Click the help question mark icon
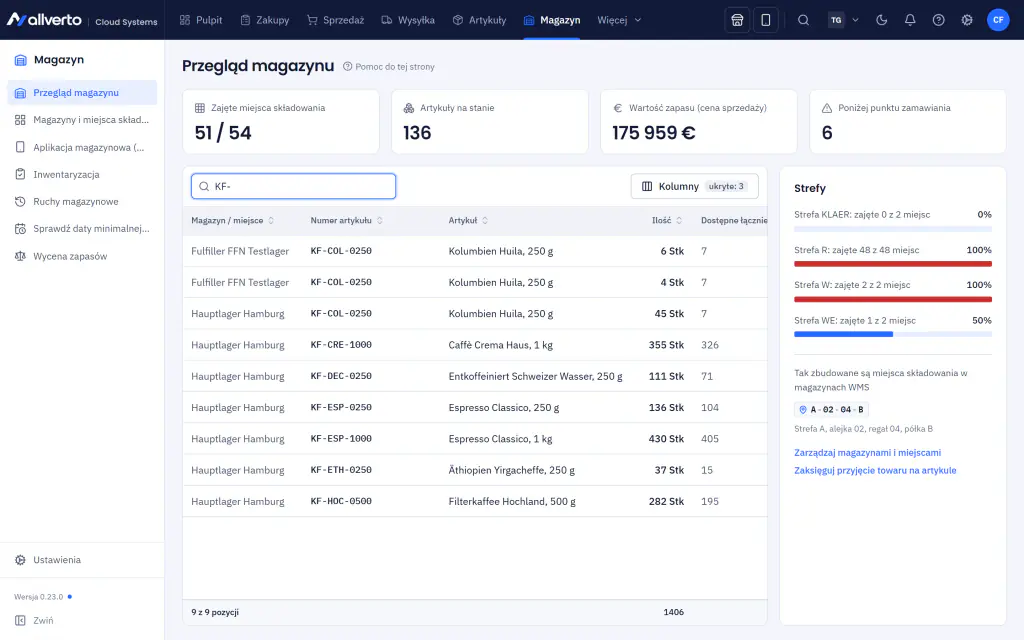1024x640 pixels. [938, 20]
